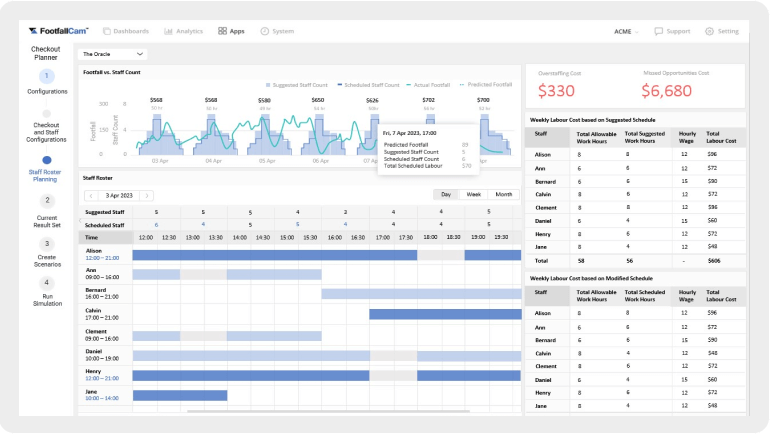Open the Setting link
The height and width of the screenshot is (434, 770).
728,31
